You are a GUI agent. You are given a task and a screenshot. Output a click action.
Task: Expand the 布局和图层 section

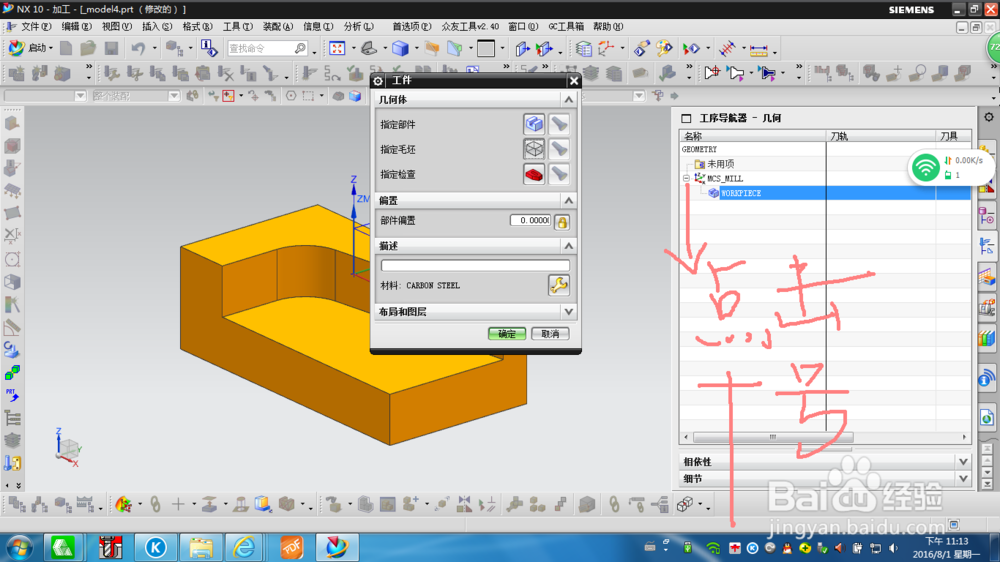(568, 311)
